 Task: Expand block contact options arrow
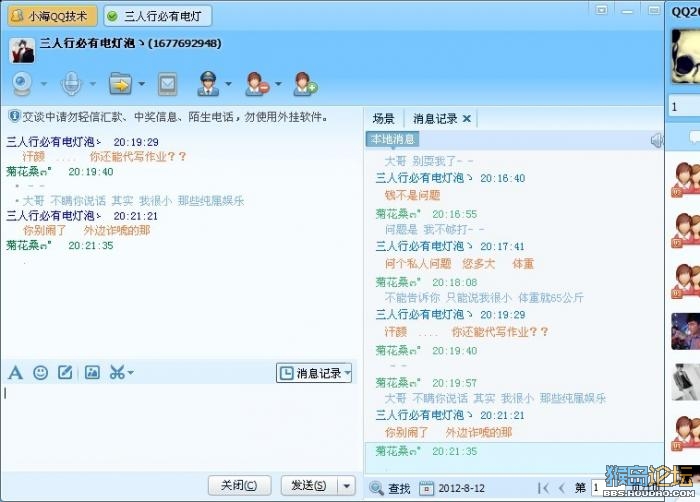(278, 84)
